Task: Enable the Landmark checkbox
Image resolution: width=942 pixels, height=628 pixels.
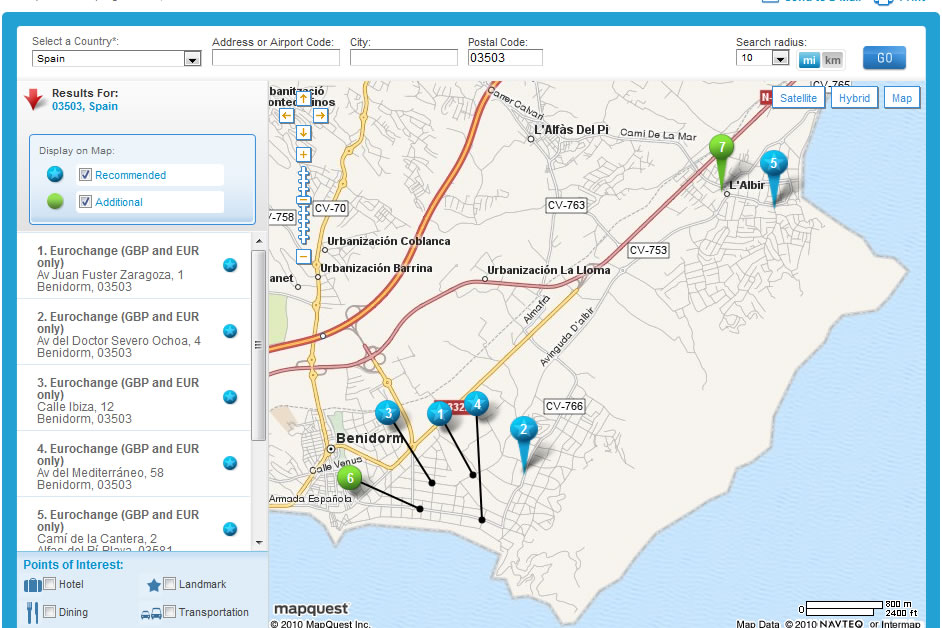Action: 169,584
